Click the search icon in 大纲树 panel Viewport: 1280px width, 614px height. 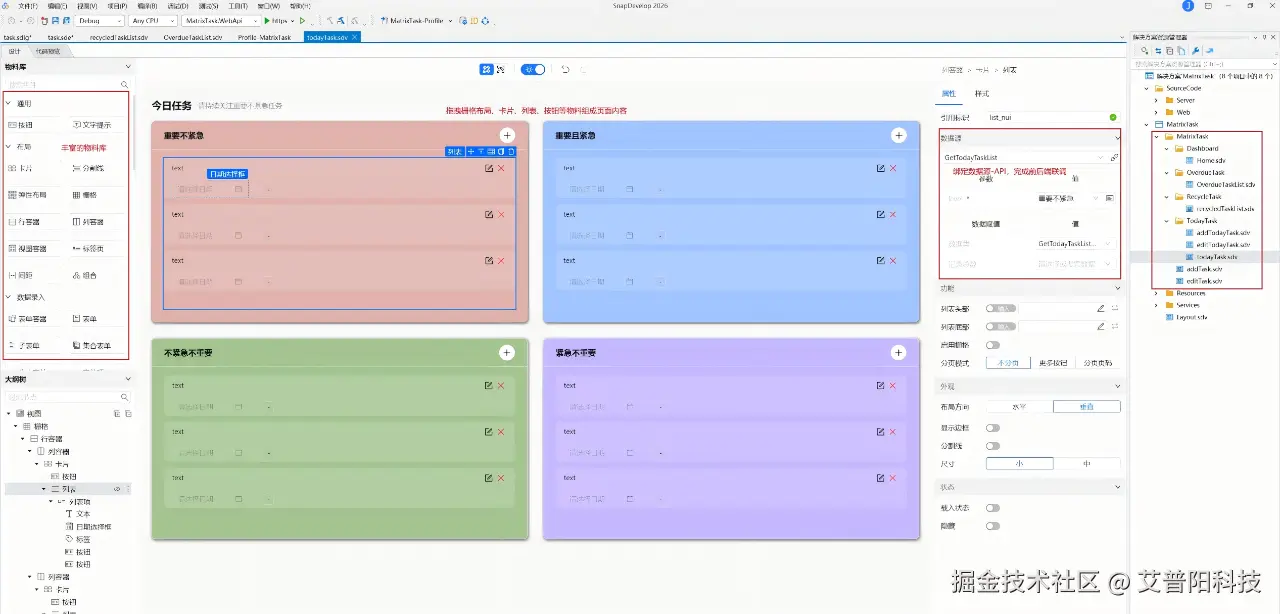(x=125, y=397)
